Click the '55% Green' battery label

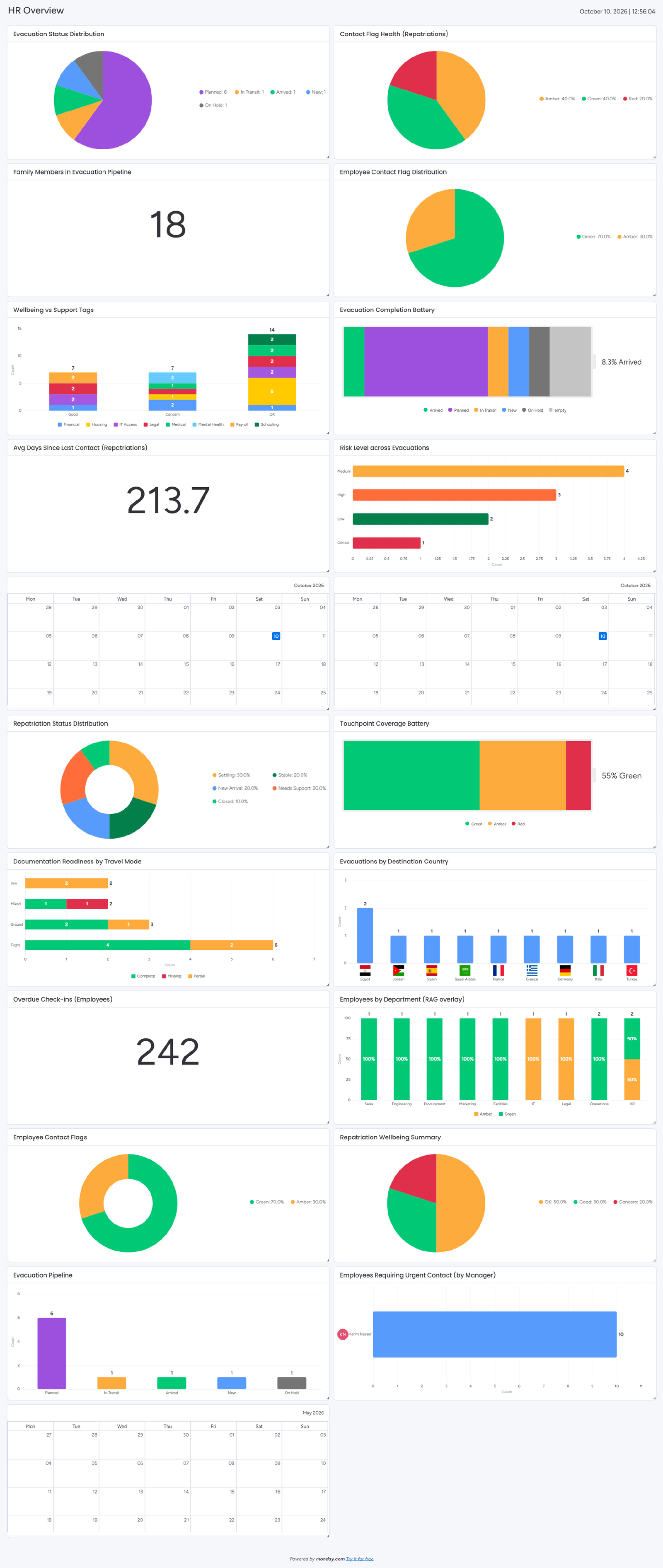pyautogui.click(x=622, y=775)
